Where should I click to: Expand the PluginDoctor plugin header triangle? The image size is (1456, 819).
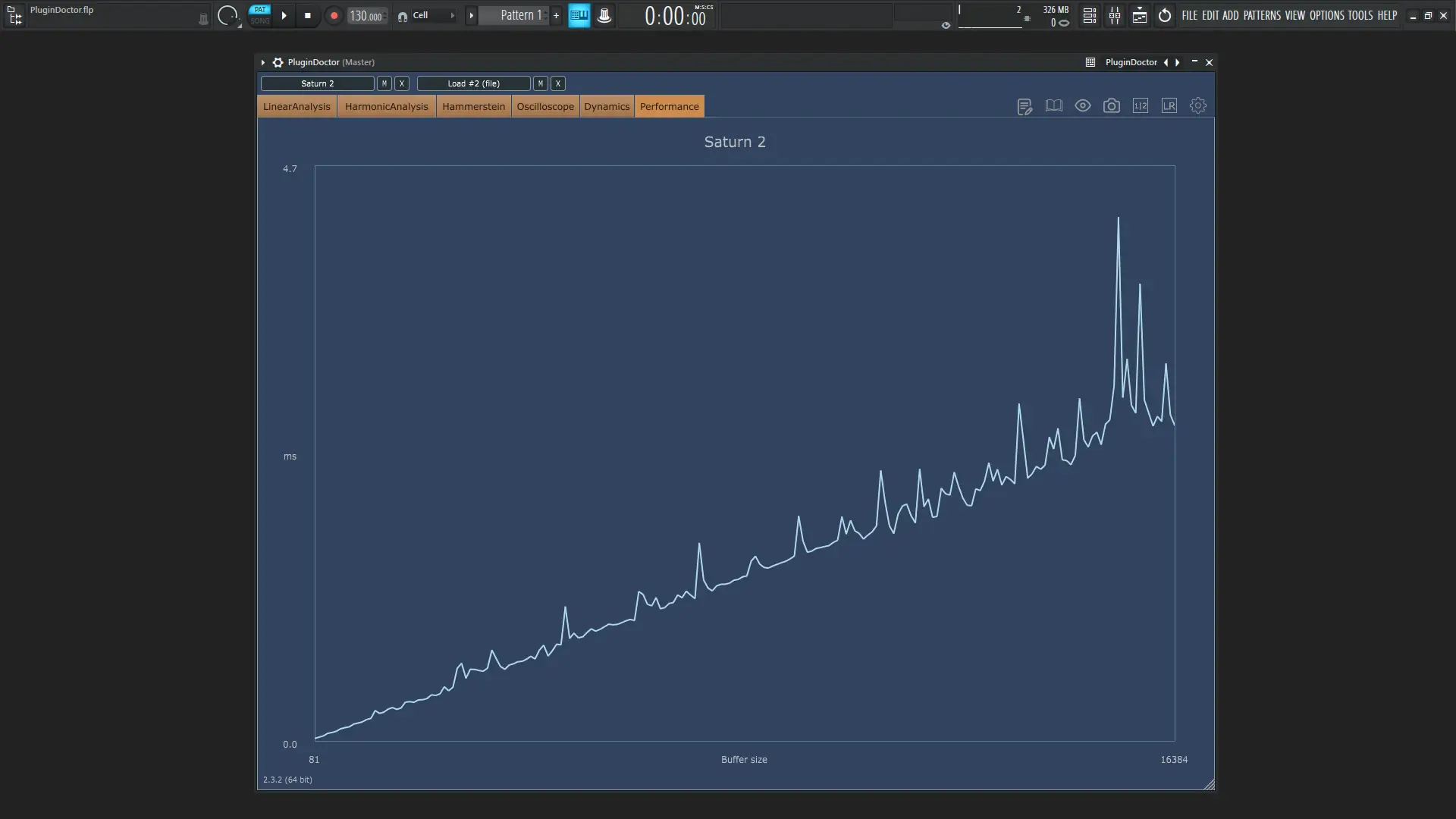[x=262, y=62]
